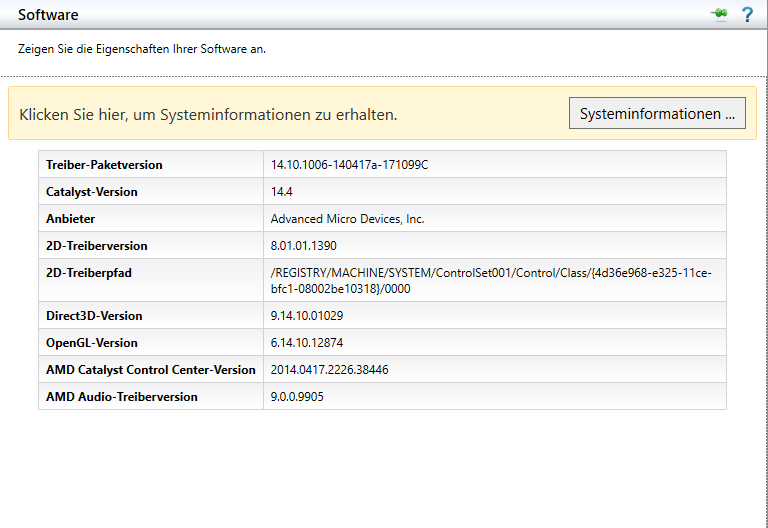Click the Anbieter row label
The width and height of the screenshot is (768, 528).
coord(71,218)
